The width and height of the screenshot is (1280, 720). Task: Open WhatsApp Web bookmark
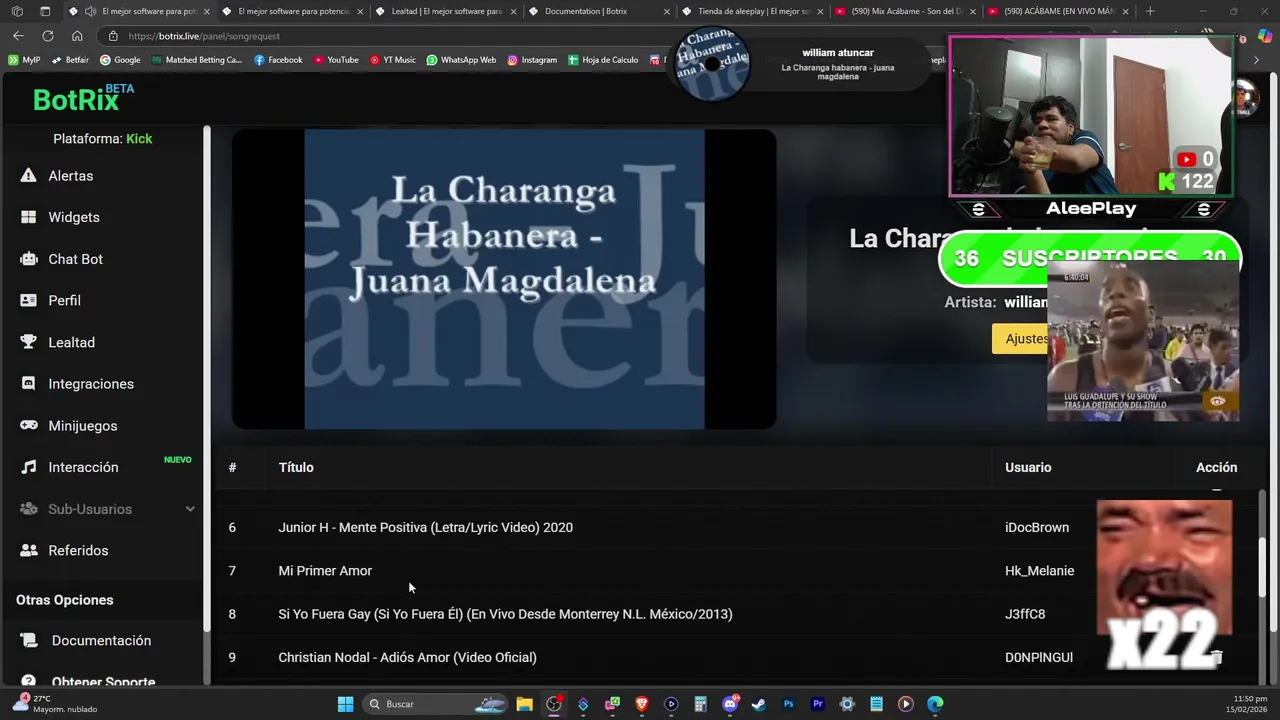coord(461,60)
